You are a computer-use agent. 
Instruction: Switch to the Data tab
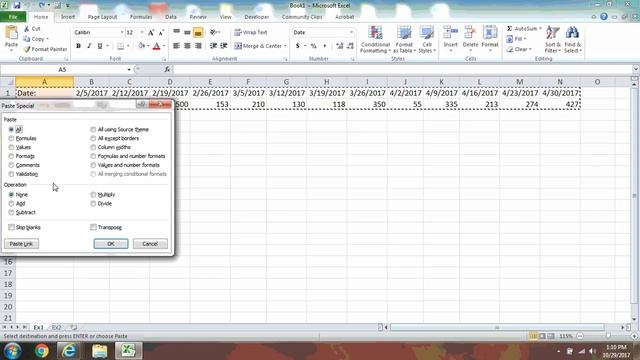click(171, 17)
